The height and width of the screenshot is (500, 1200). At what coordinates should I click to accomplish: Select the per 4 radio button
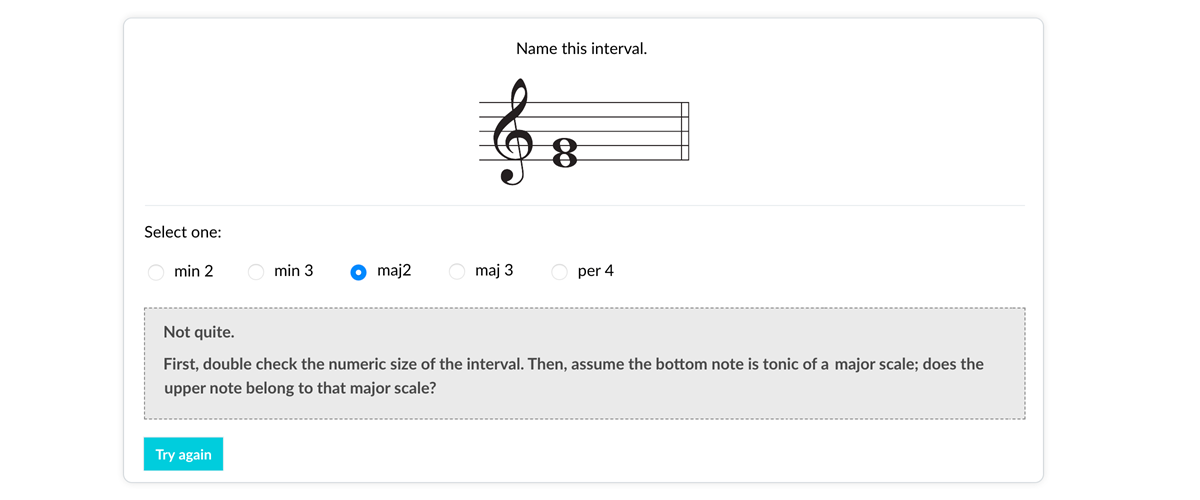pos(560,272)
